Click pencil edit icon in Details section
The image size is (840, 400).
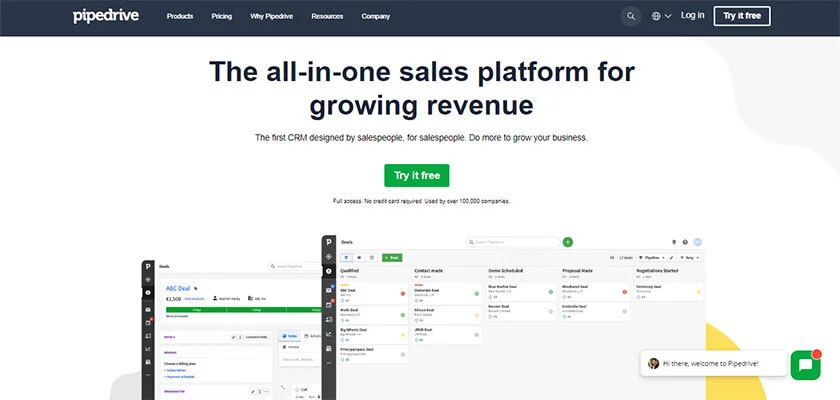[233, 337]
